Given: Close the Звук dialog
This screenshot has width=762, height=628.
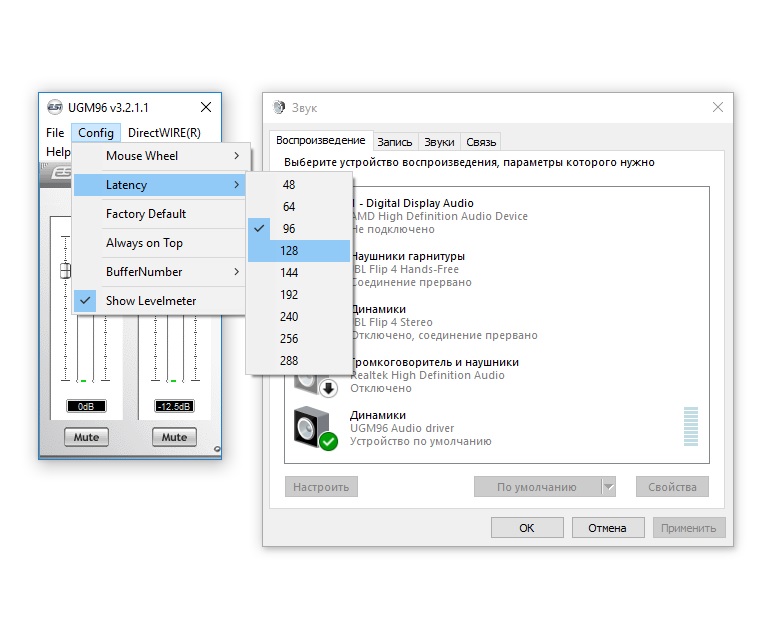Looking at the screenshot, I should tap(718, 107).
